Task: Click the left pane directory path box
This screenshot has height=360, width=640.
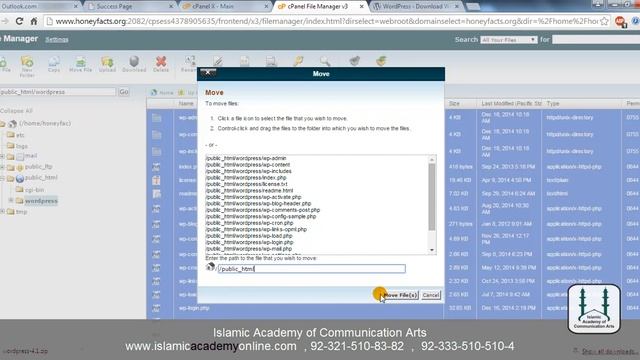Action: pyautogui.click(x=58, y=92)
